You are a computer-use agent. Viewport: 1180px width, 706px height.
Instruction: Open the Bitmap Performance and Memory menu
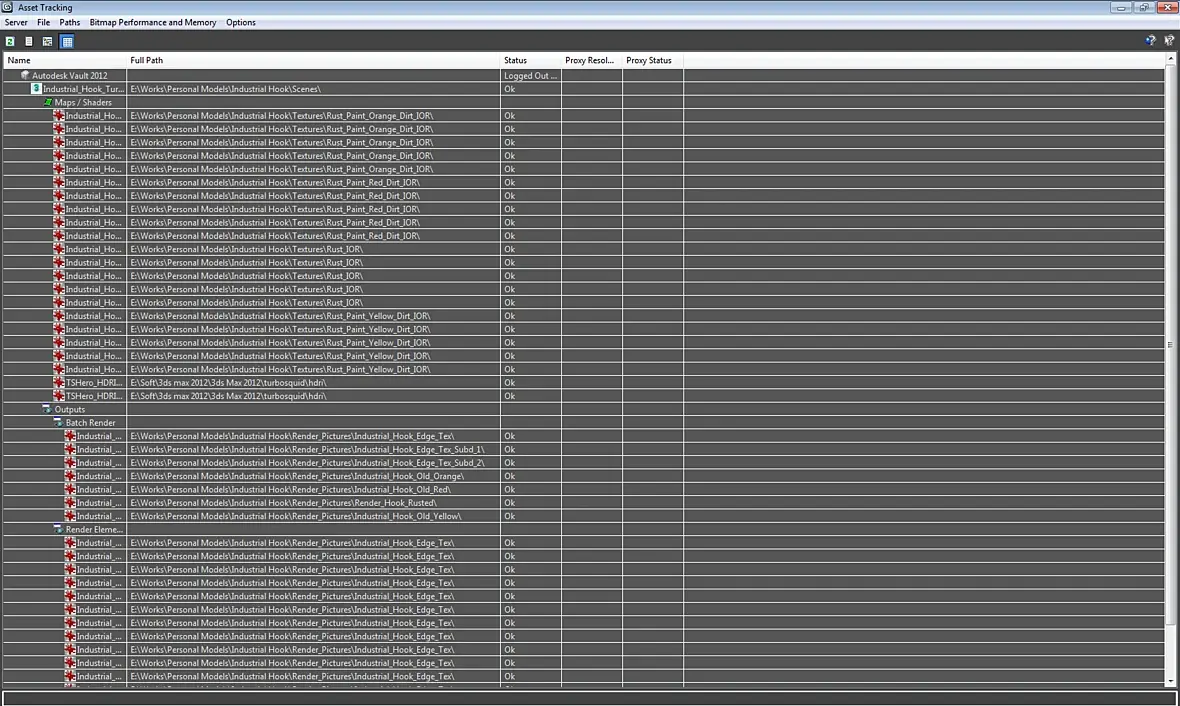(x=153, y=23)
